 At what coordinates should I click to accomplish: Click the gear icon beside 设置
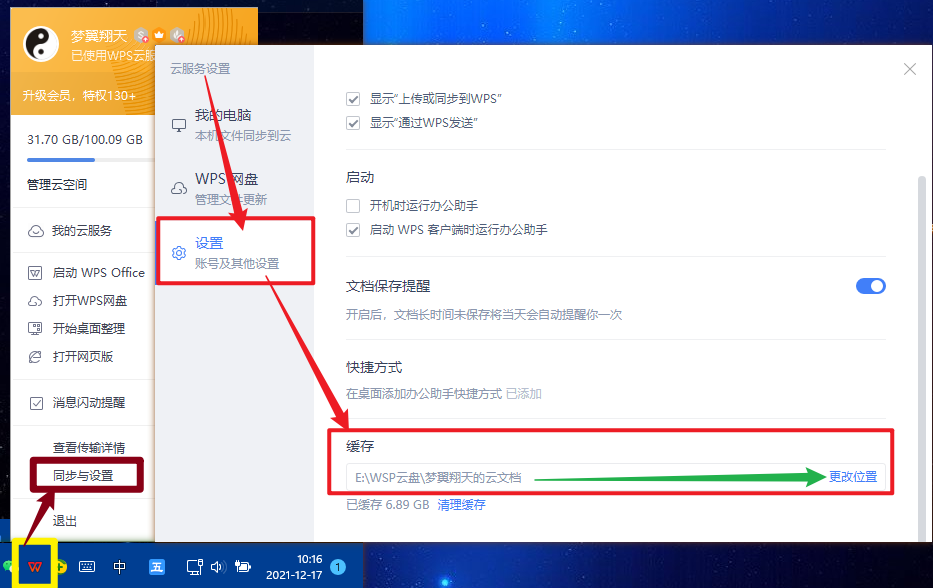coord(179,253)
